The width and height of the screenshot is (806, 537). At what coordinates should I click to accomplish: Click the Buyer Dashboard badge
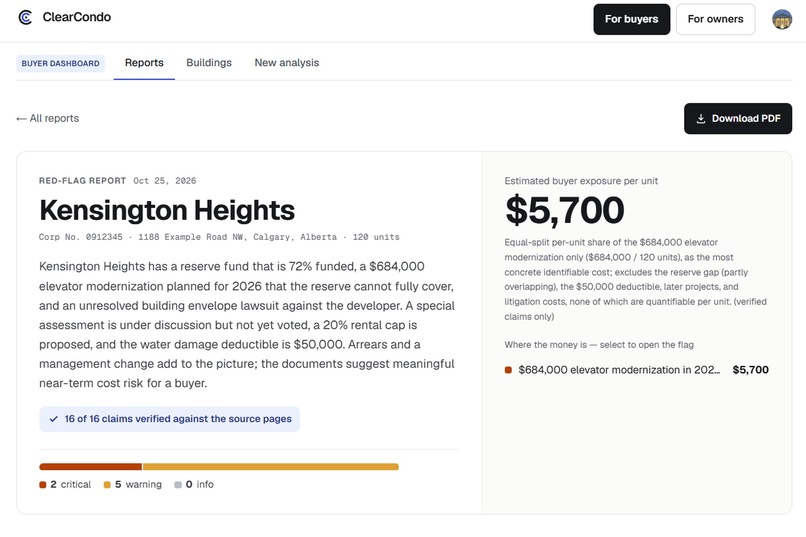click(61, 63)
